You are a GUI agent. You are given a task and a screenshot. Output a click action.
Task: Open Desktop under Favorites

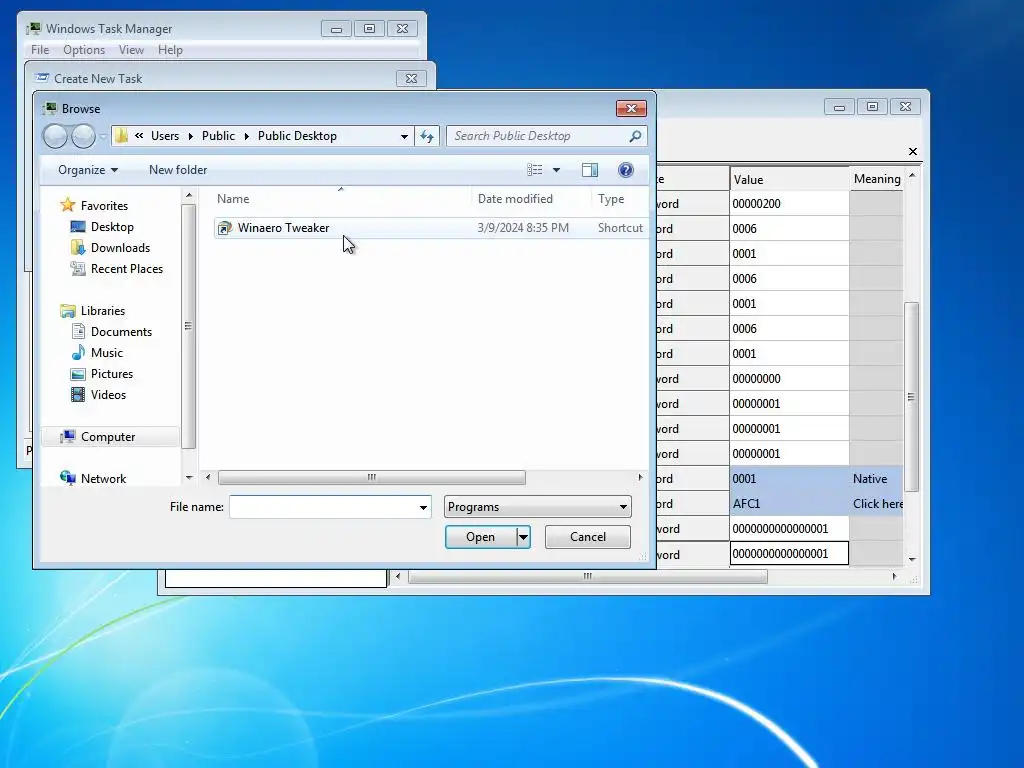[x=112, y=227]
